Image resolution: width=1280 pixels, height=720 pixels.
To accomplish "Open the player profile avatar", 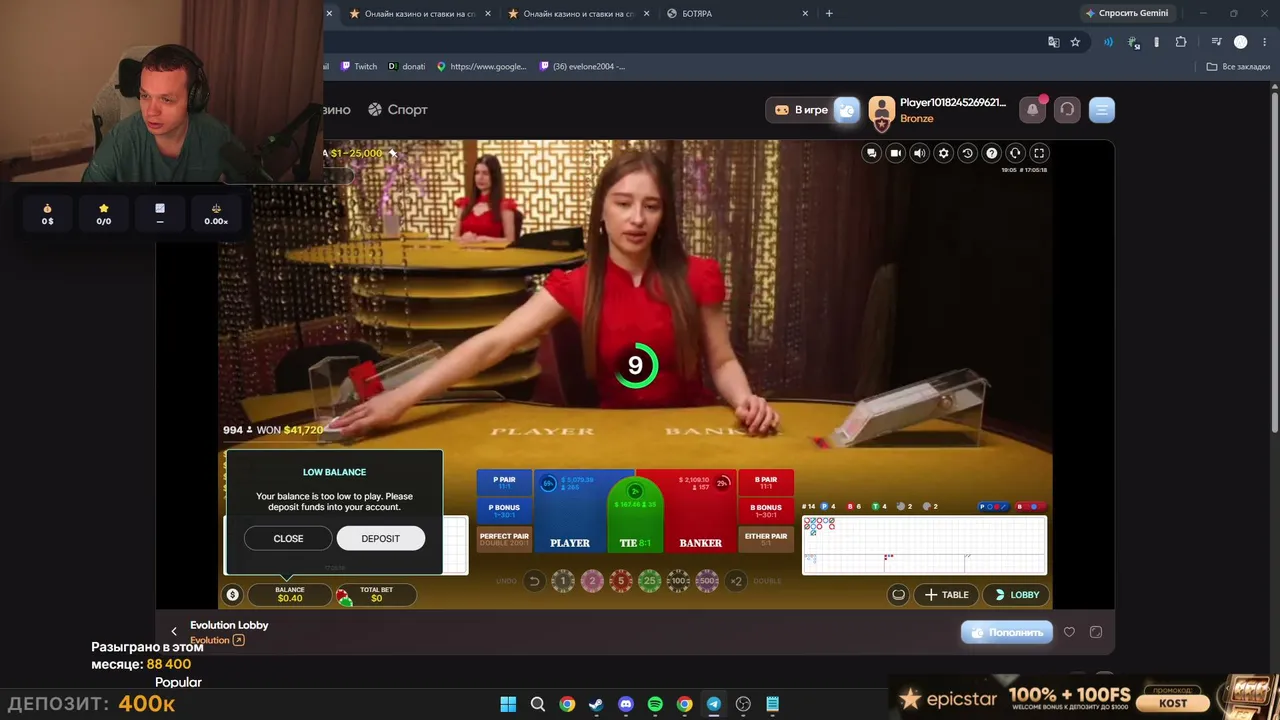I will click(x=881, y=110).
